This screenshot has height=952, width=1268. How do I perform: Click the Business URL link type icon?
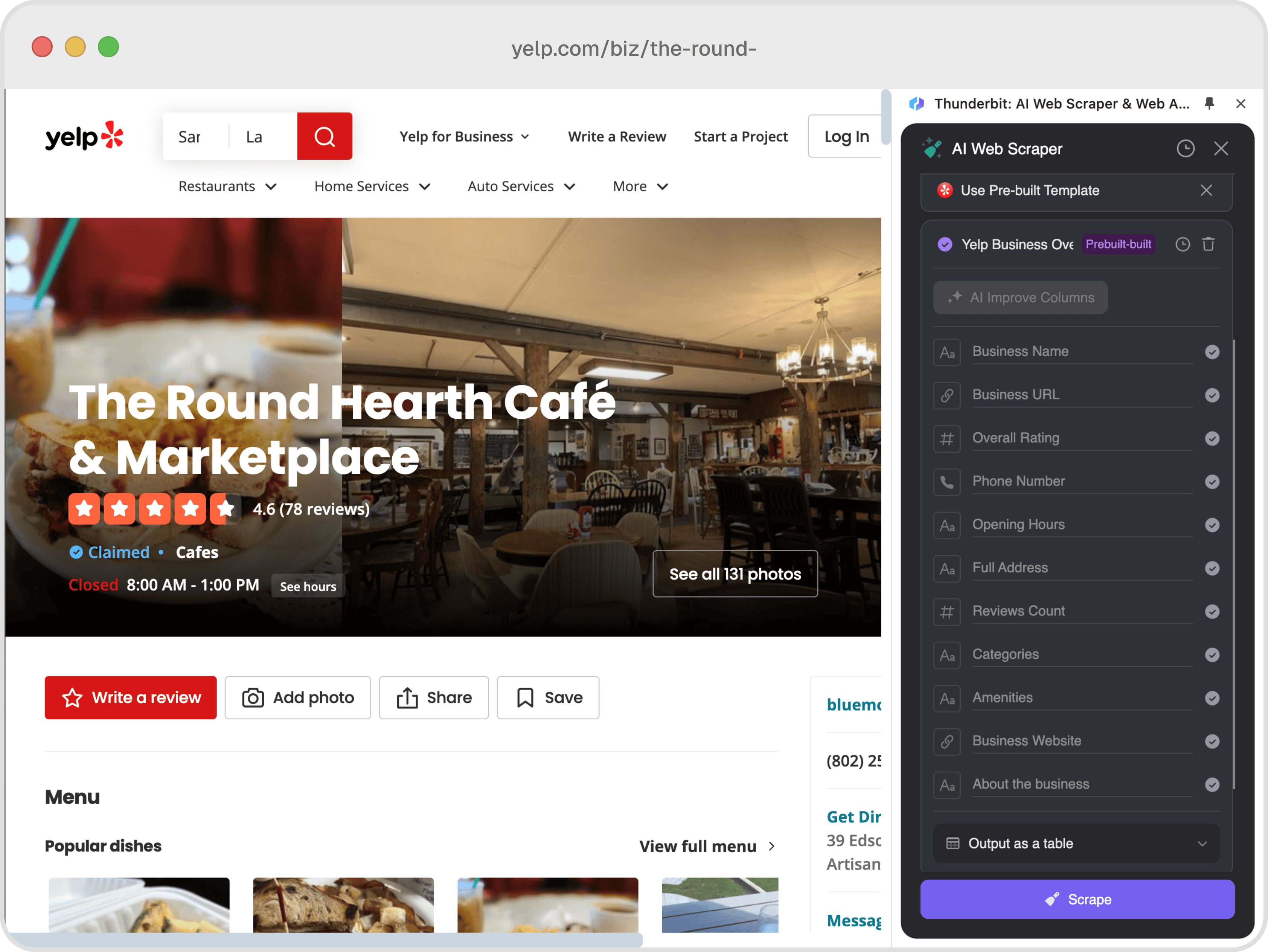[x=947, y=395]
